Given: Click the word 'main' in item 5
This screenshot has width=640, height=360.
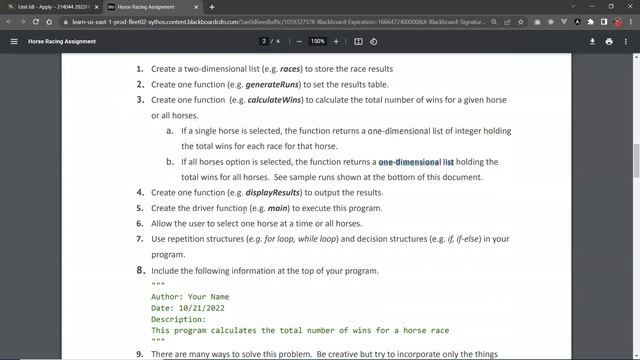Looking at the screenshot, I should click(278, 208).
